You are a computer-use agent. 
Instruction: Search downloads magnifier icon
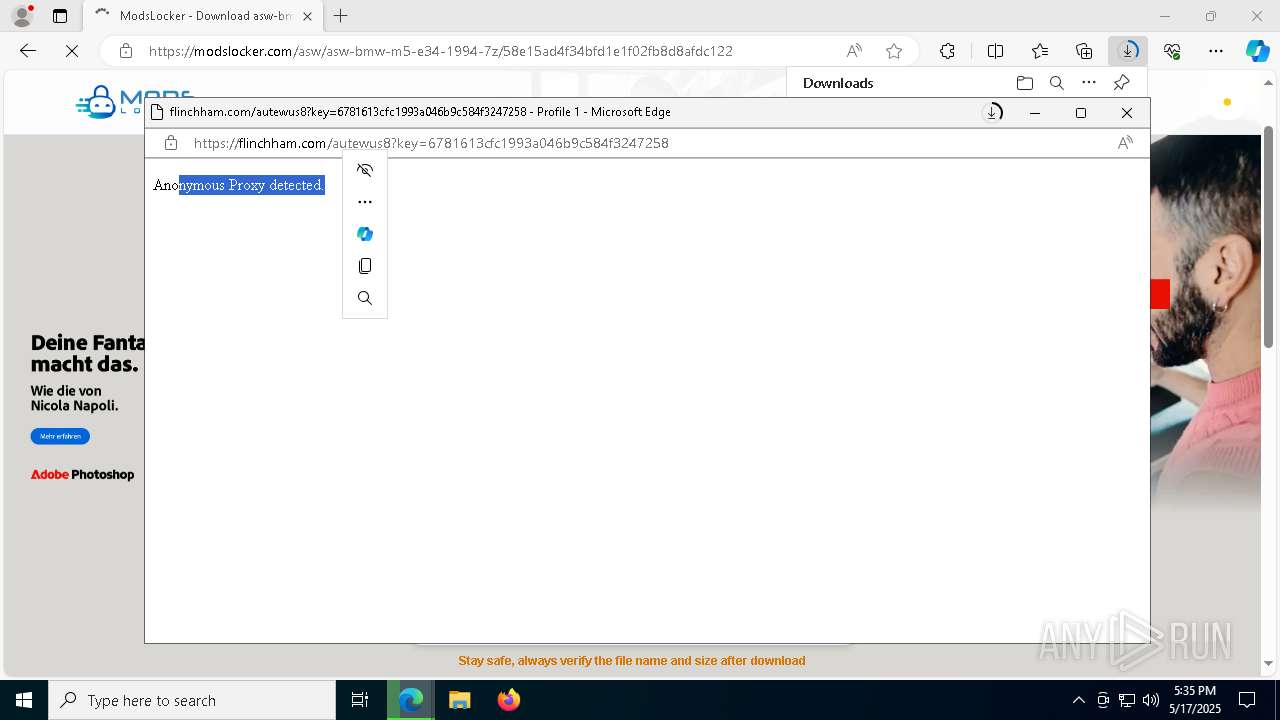[x=1056, y=83]
